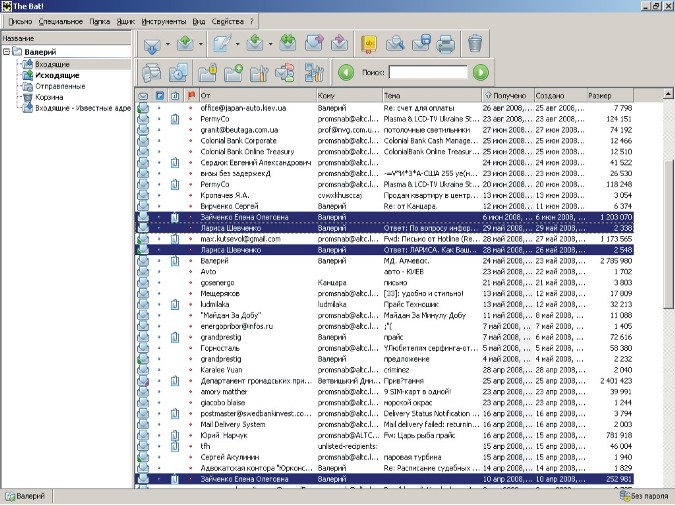675x506 pixels.
Task: Click the network settings tools icon
Action: click(314, 72)
